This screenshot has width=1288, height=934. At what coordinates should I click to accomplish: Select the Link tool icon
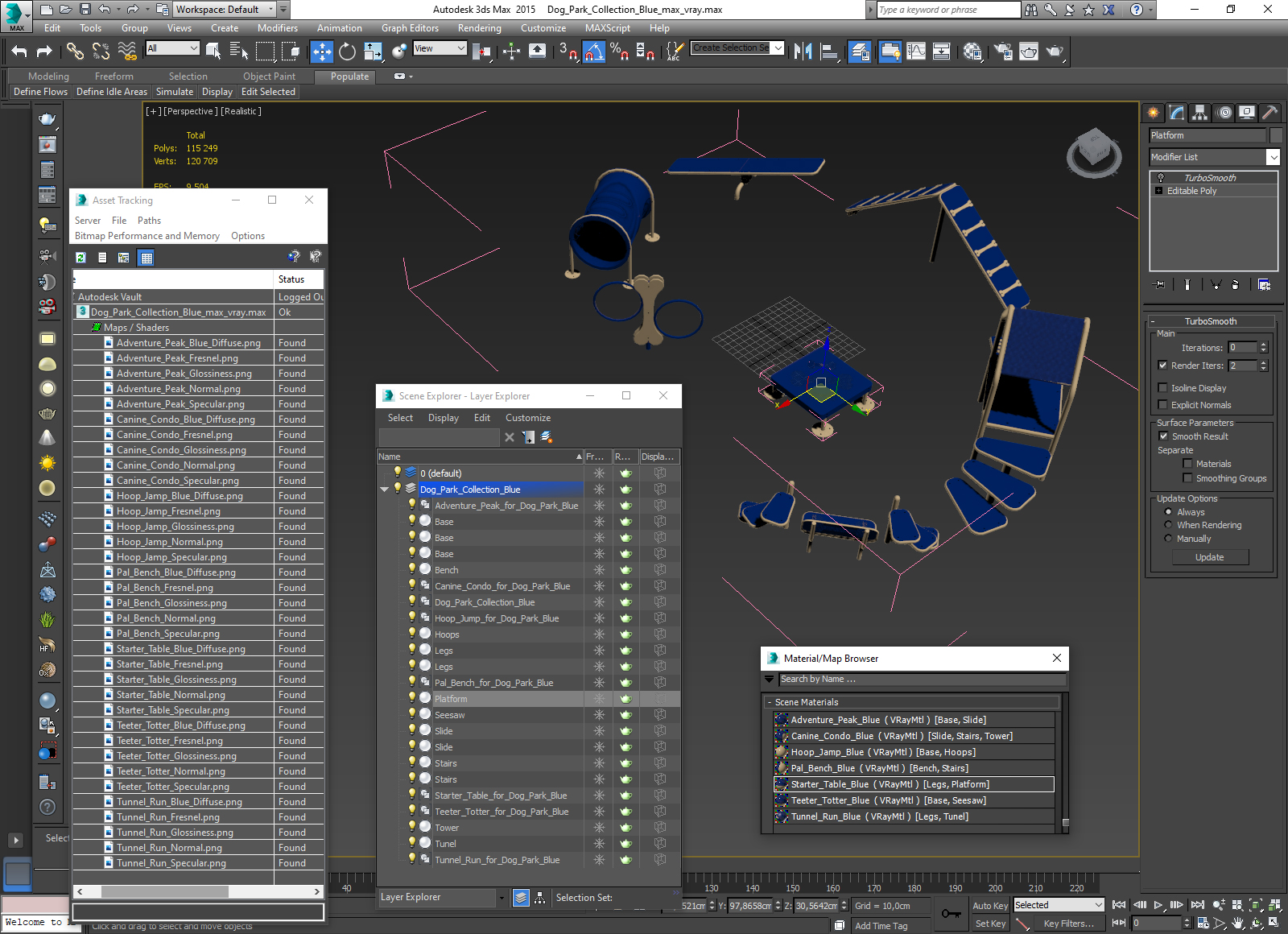75,52
